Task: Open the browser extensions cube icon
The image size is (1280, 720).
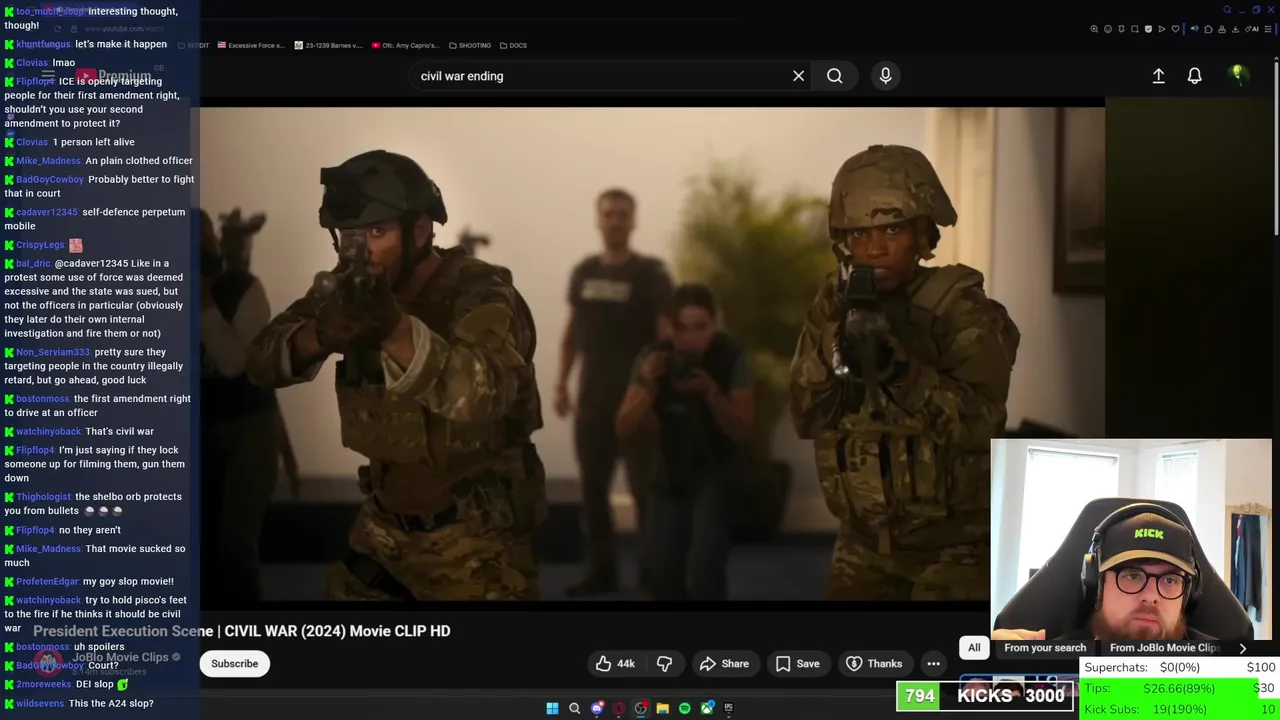Action: tap(1208, 29)
